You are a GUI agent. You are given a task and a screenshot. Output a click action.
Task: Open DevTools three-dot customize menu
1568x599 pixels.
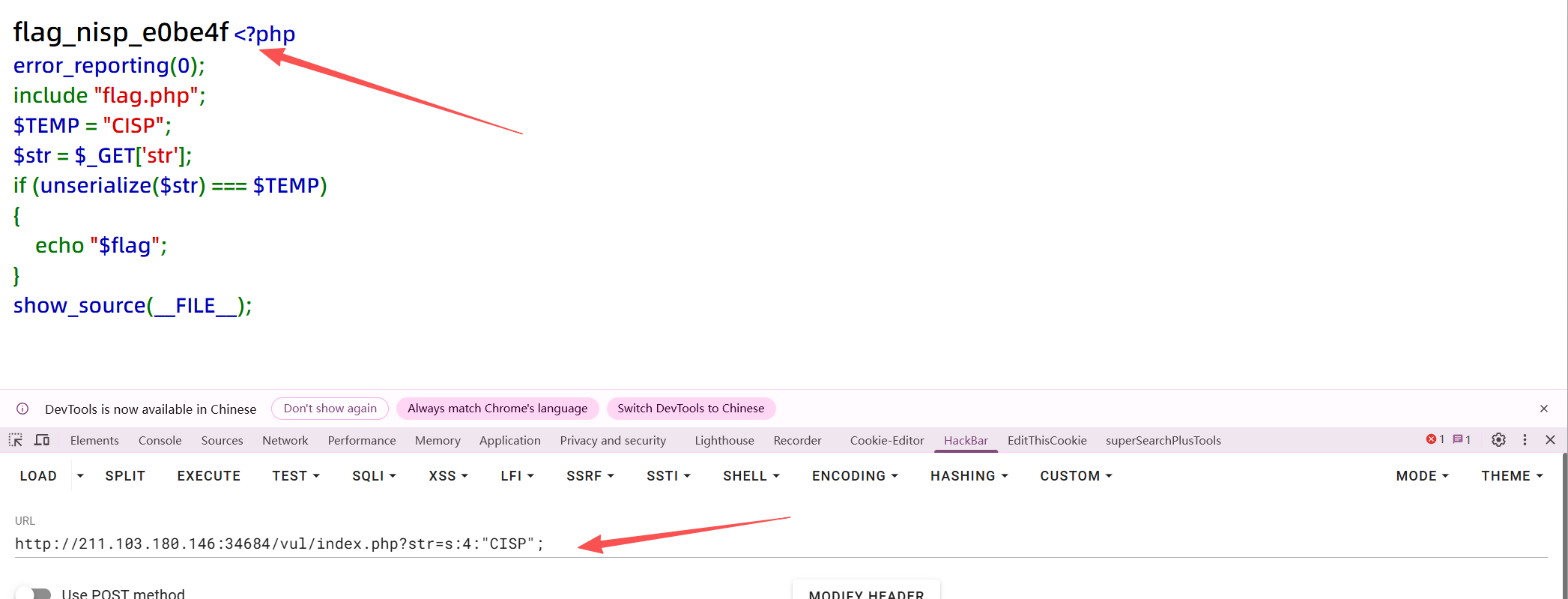pos(1525,440)
